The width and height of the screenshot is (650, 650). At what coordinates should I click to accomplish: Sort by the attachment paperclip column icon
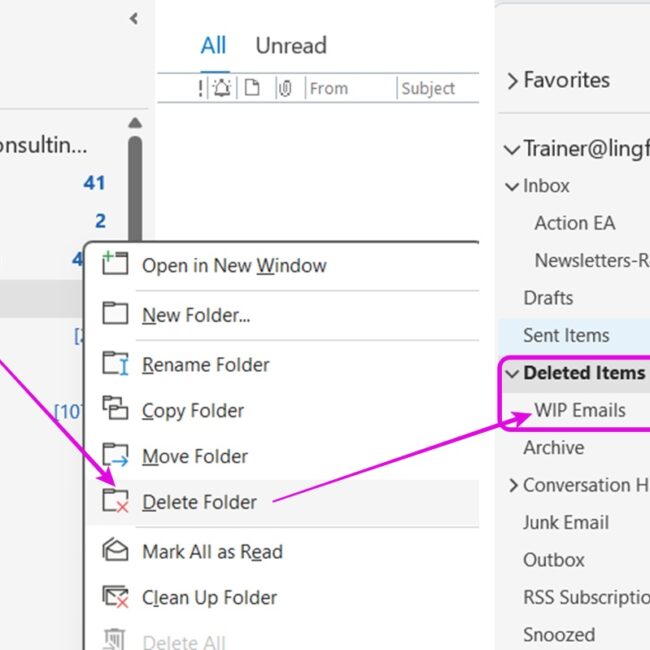[285, 88]
